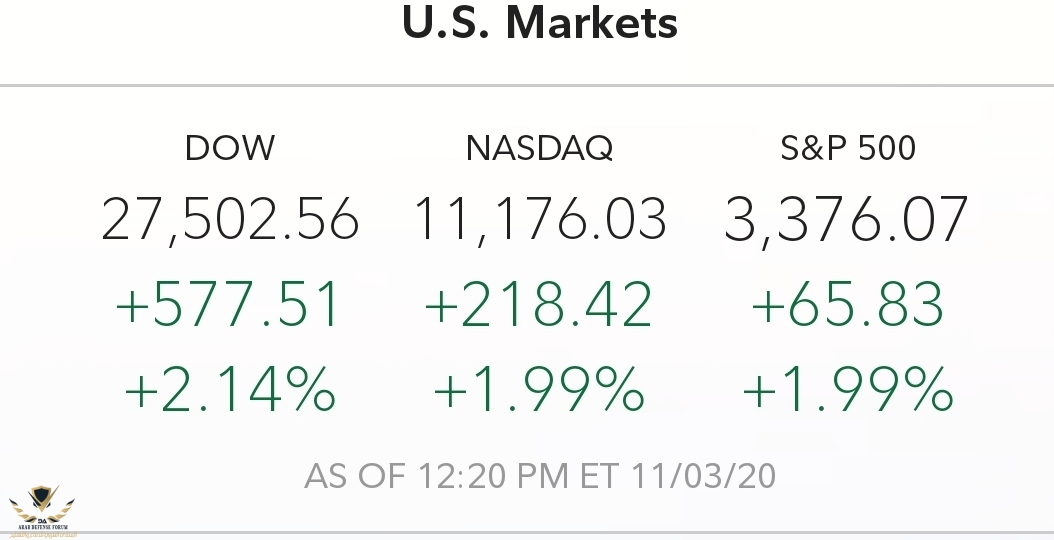Select the DOW point change +577.51

[x=229, y=305]
